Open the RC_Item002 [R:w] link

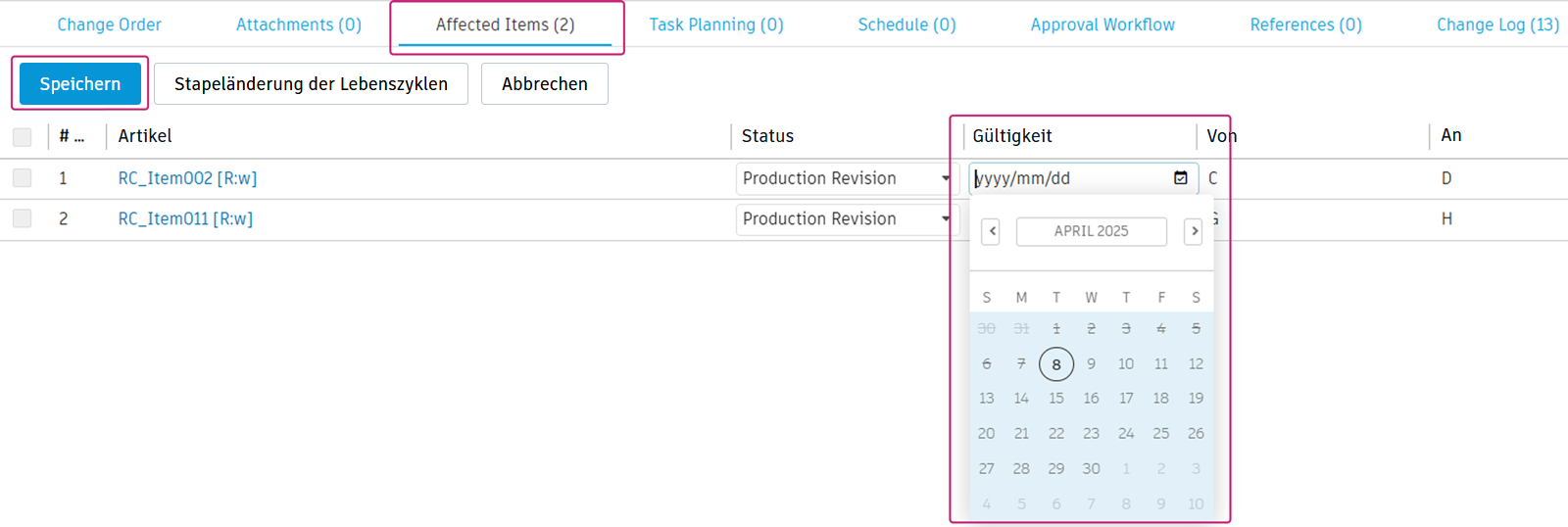187,178
